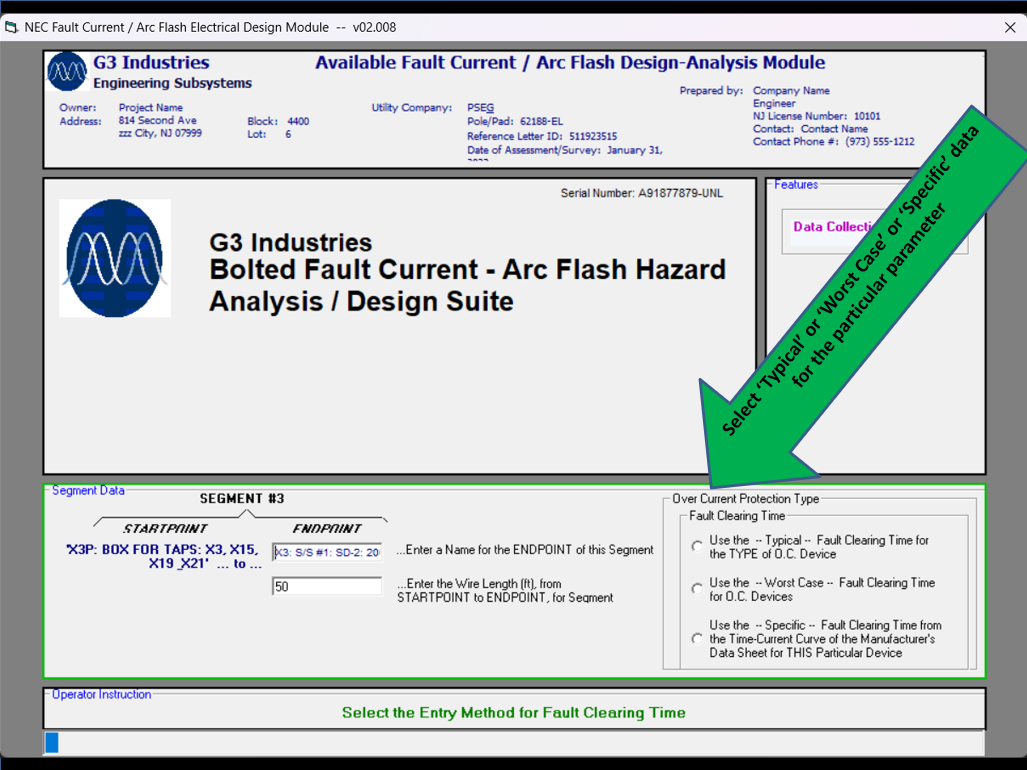
Task: Click the title bar application icon
Action: click(x=11, y=28)
